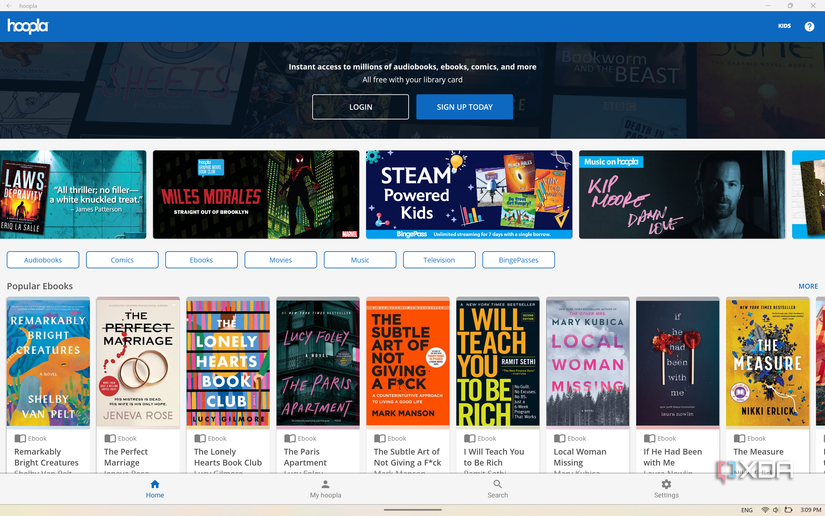
Task: Click Ebook icon under If He Had Been
Action: click(649, 438)
